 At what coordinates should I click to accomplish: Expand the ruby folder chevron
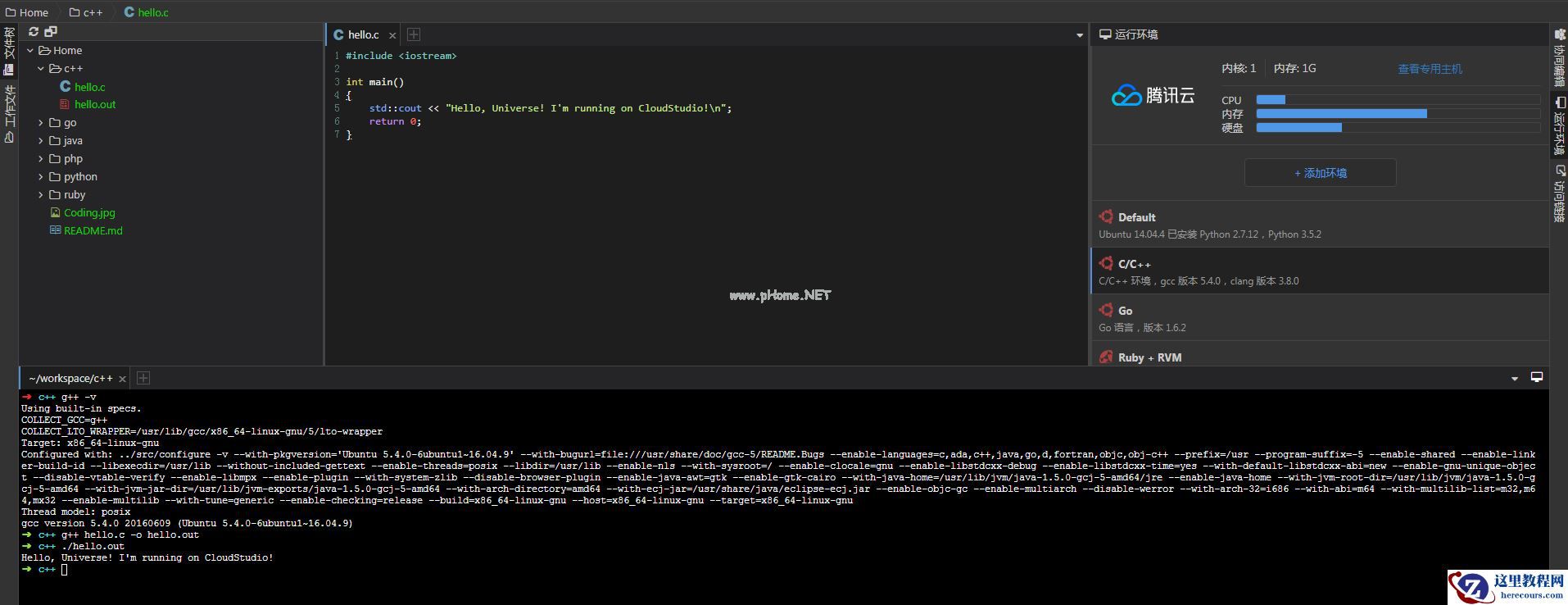pos(40,194)
